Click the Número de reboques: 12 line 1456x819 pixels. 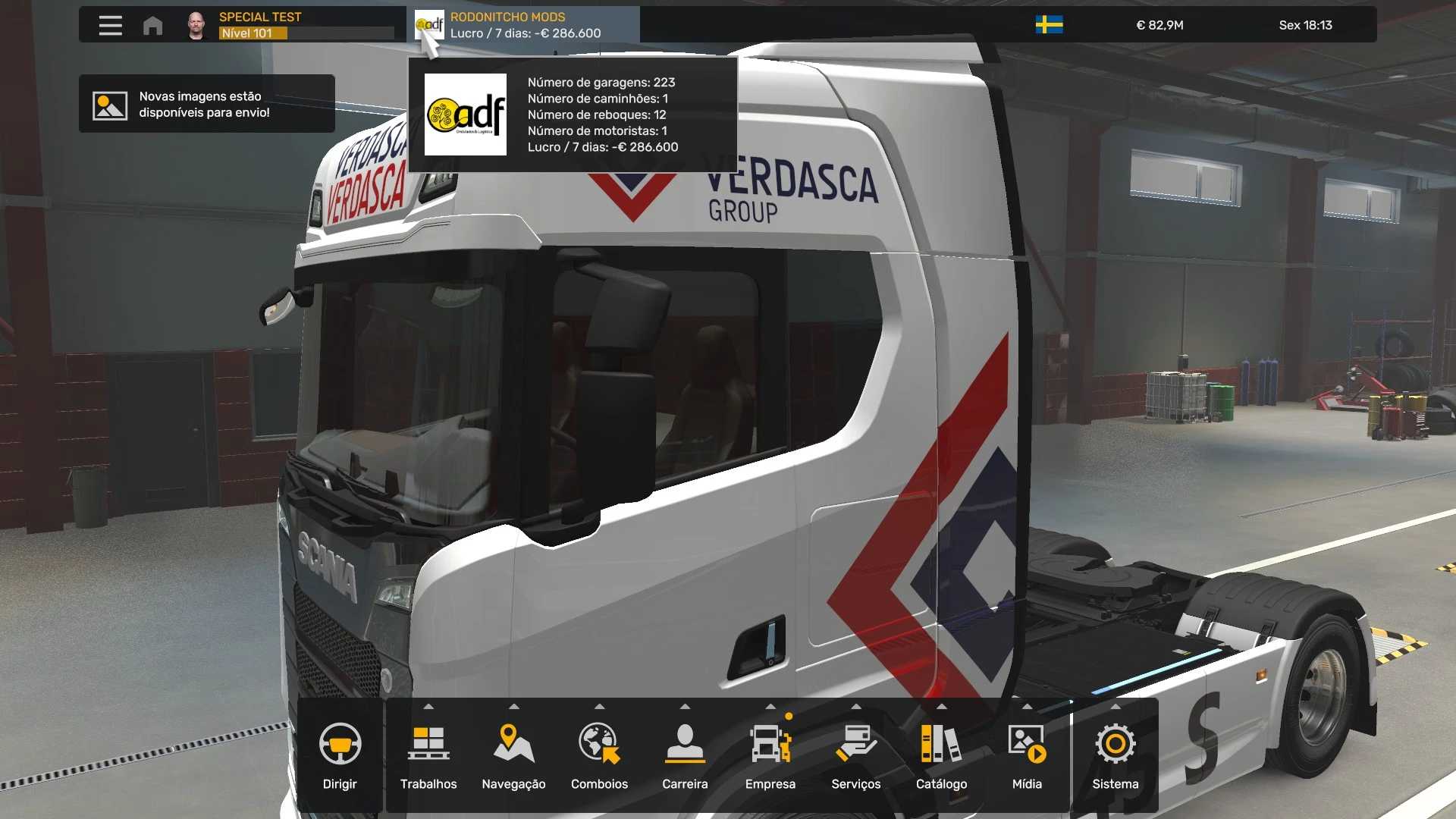[x=597, y=115]
